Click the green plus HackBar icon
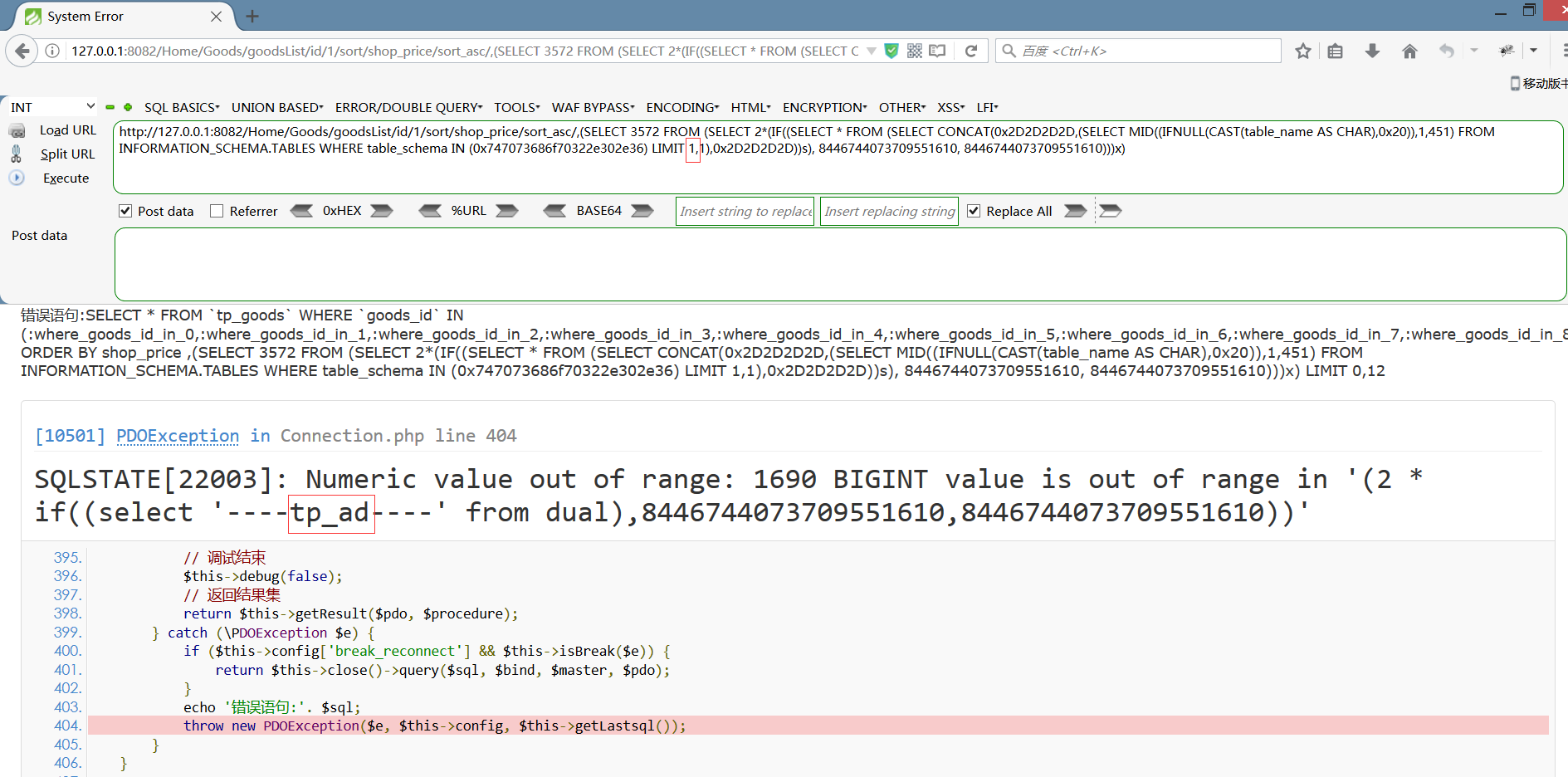This screenshot has width=1568, height=777. [128, 107]
